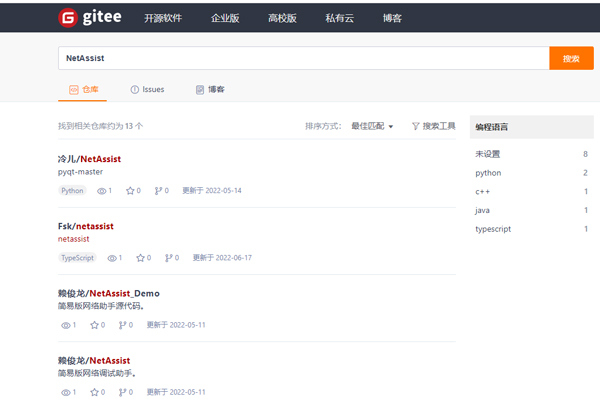
Task: Click star icon for Fsk/netassist
Action: (x=140, y=258)
